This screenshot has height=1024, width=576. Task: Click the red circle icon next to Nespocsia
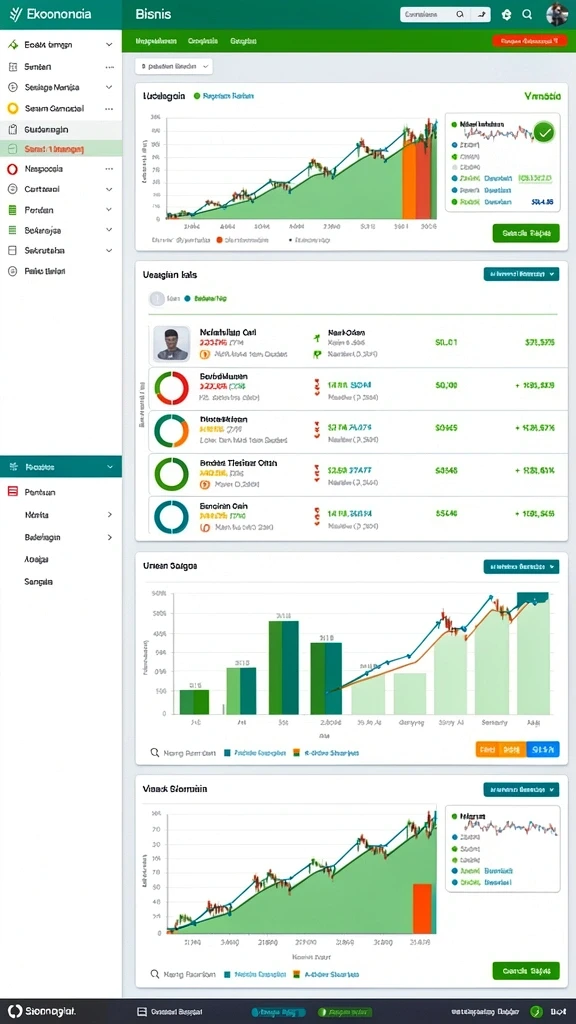[12, 168]
